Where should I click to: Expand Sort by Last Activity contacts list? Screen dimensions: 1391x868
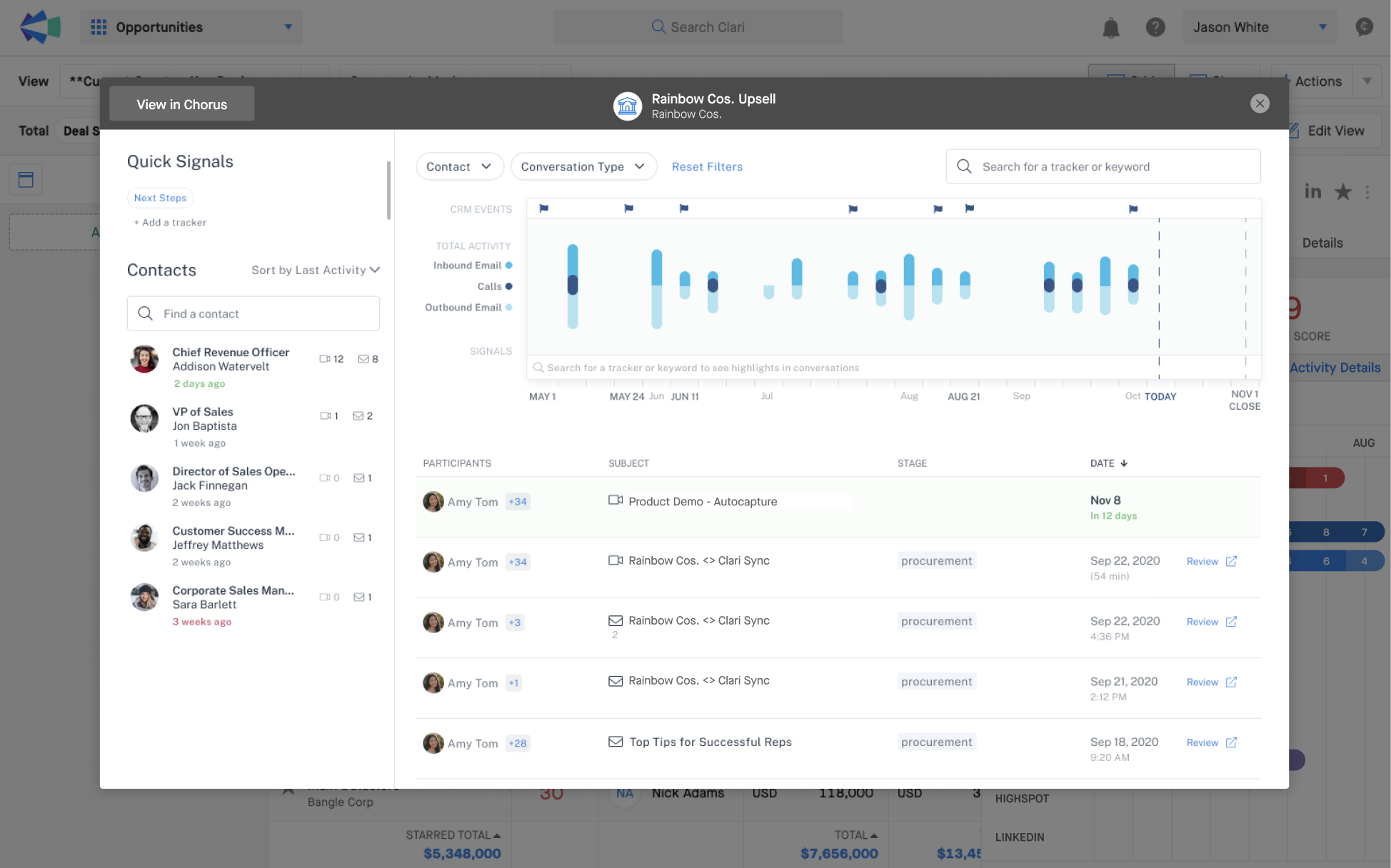[316, 269]
